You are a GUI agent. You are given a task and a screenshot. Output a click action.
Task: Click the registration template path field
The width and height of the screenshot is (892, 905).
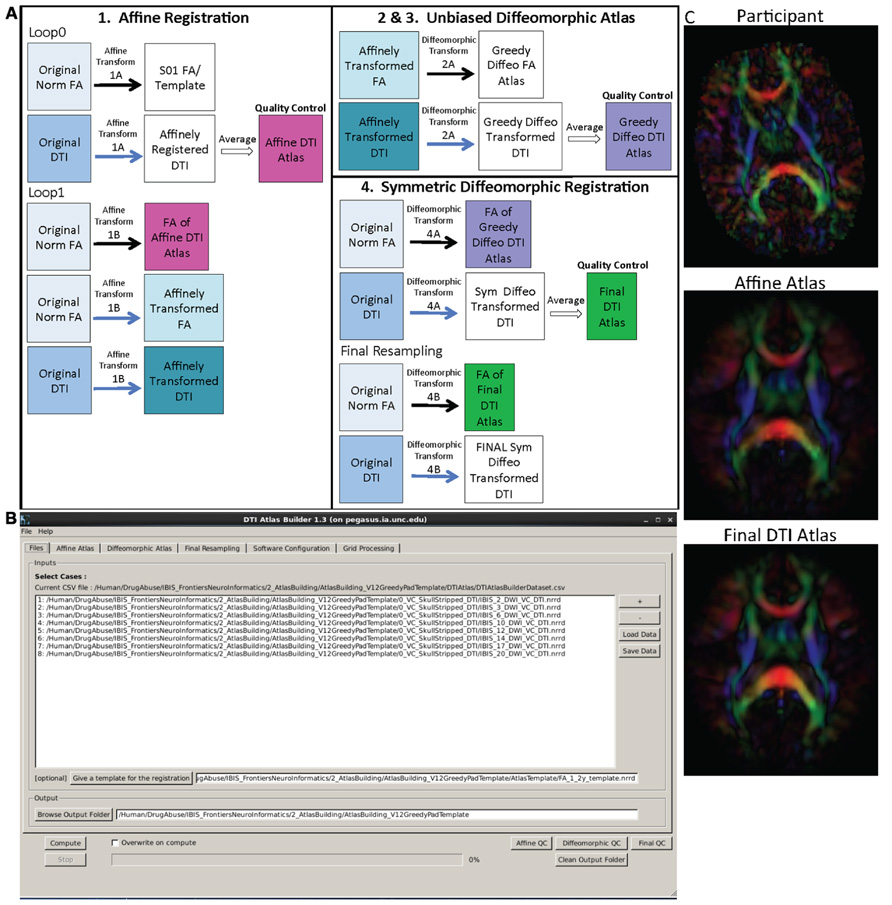(416, 778)
